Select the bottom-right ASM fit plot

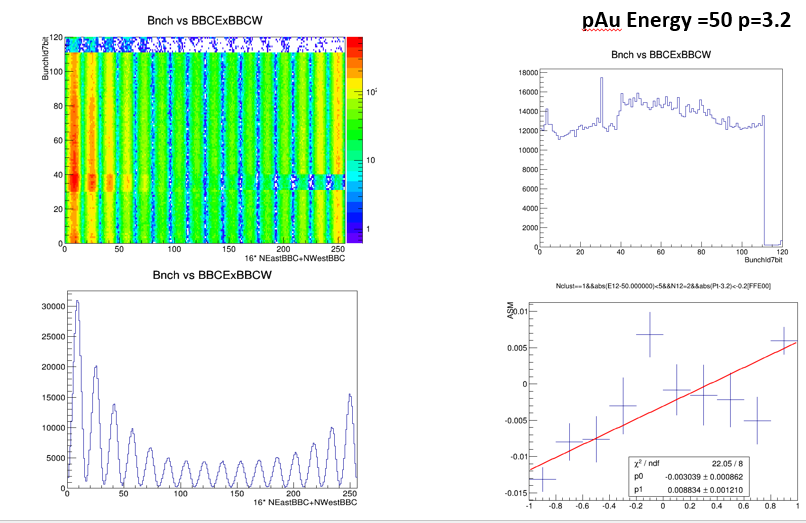coord(663,401)
